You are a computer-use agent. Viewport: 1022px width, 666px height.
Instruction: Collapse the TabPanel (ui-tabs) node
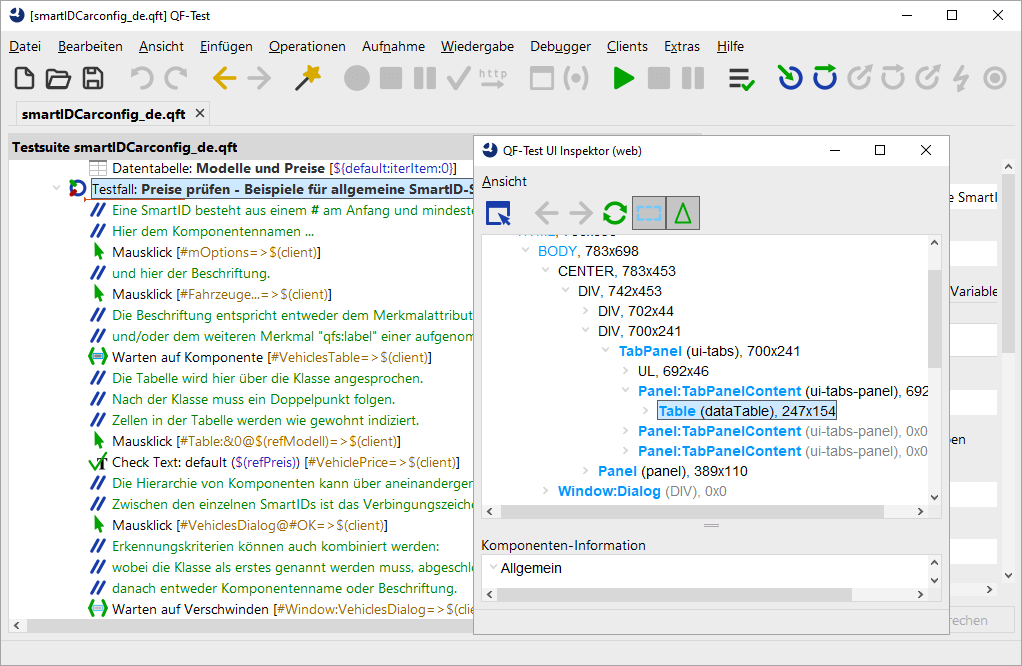pyautogui.click(x=606, y=351)
